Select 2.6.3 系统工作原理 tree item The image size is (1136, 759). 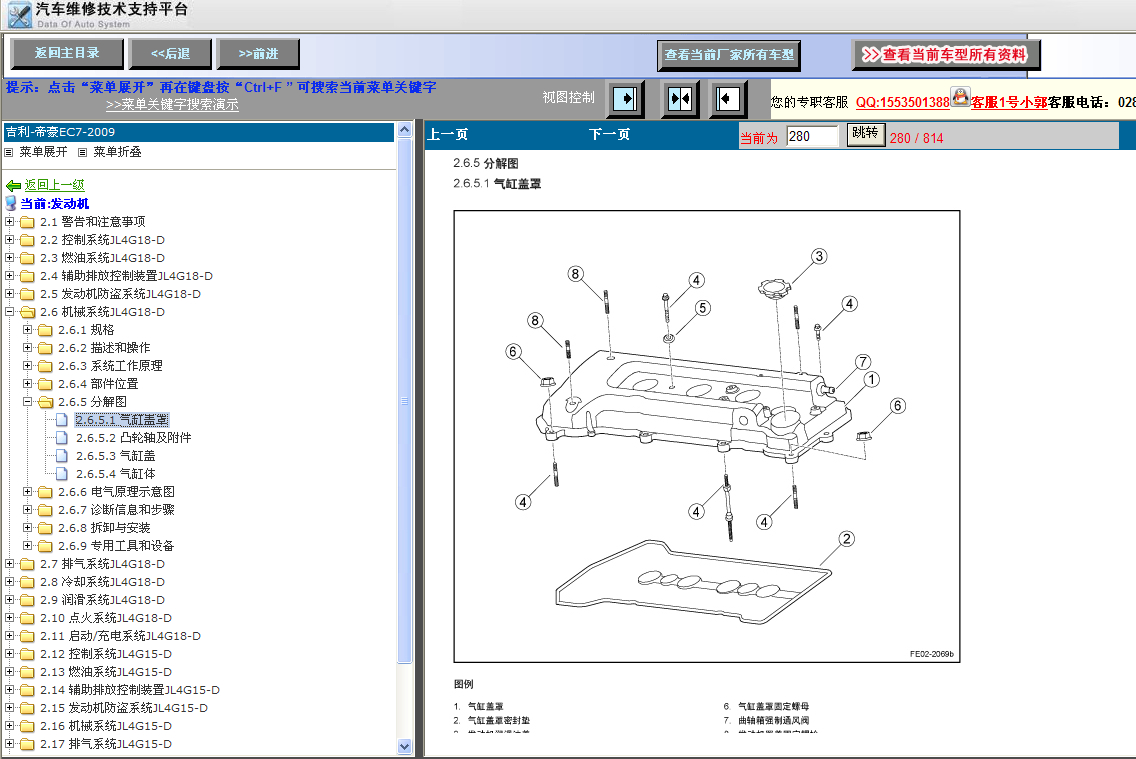point(110,366)
